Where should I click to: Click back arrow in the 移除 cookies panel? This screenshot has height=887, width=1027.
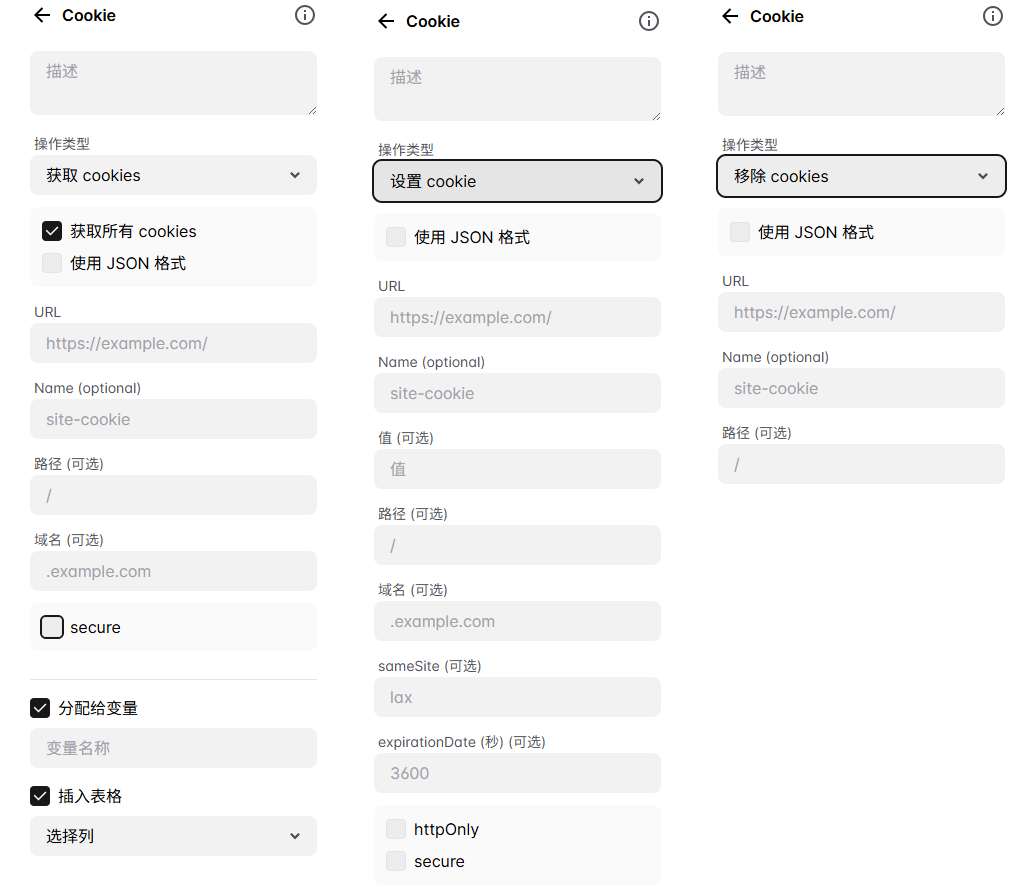pos(730,16)
